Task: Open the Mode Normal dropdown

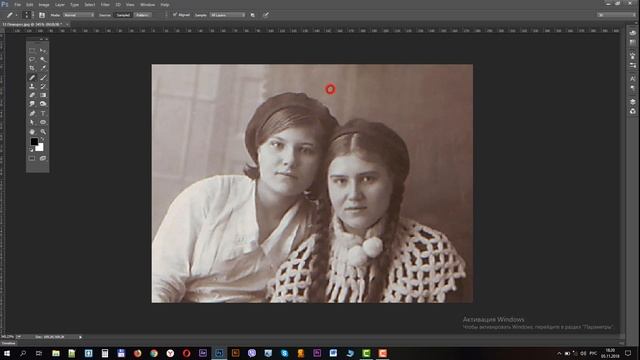Action: click(x=79, y=15)
